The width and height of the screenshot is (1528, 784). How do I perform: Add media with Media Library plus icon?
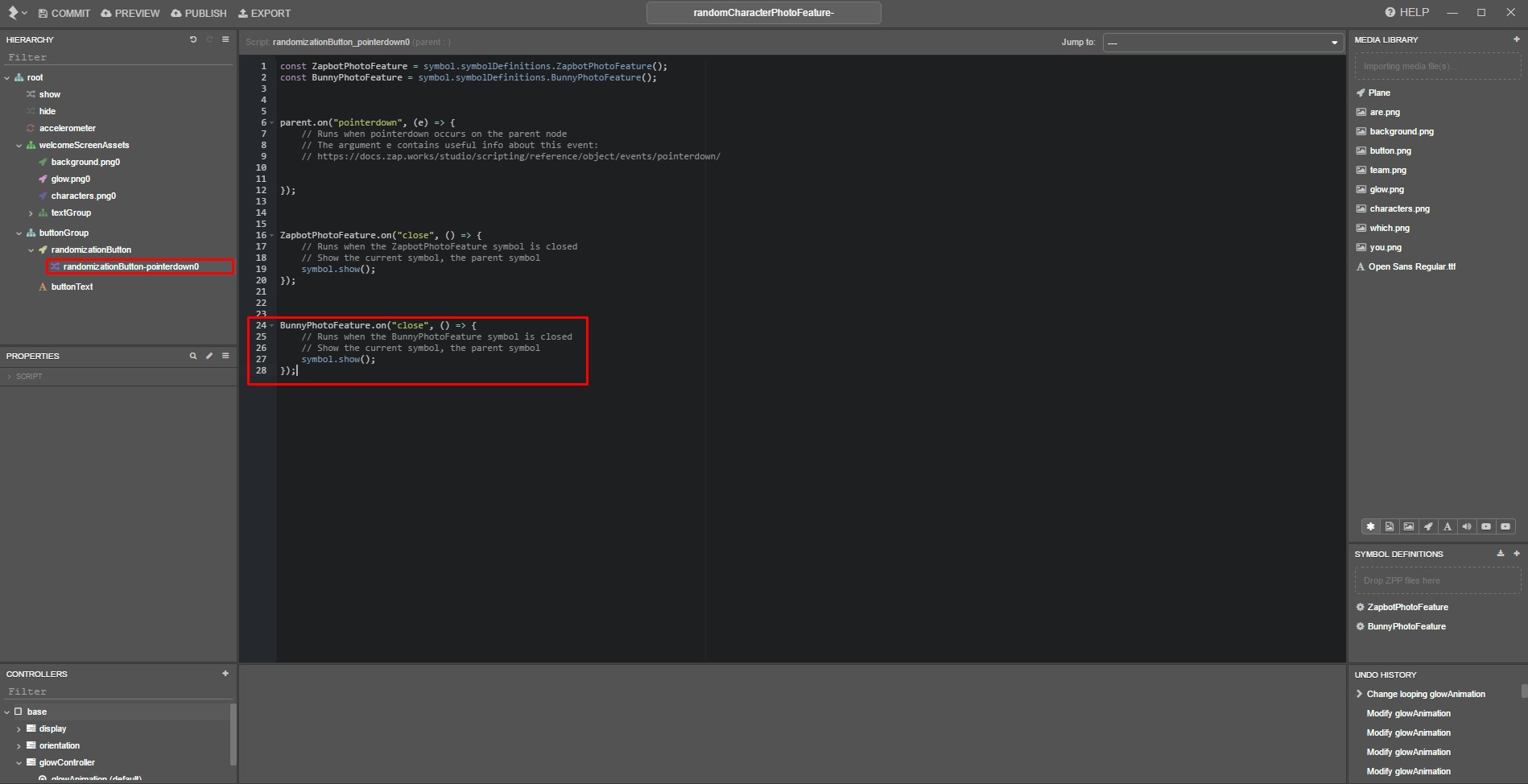[1517, 39]
